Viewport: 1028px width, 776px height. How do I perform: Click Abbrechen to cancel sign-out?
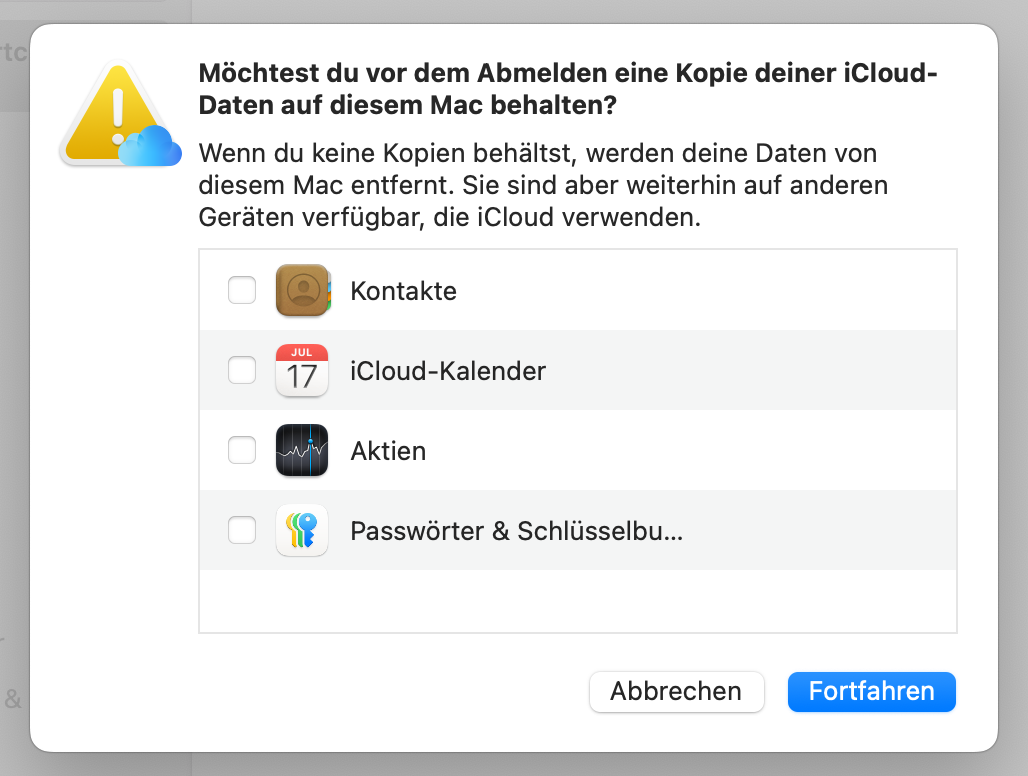(x=677, y=691)
